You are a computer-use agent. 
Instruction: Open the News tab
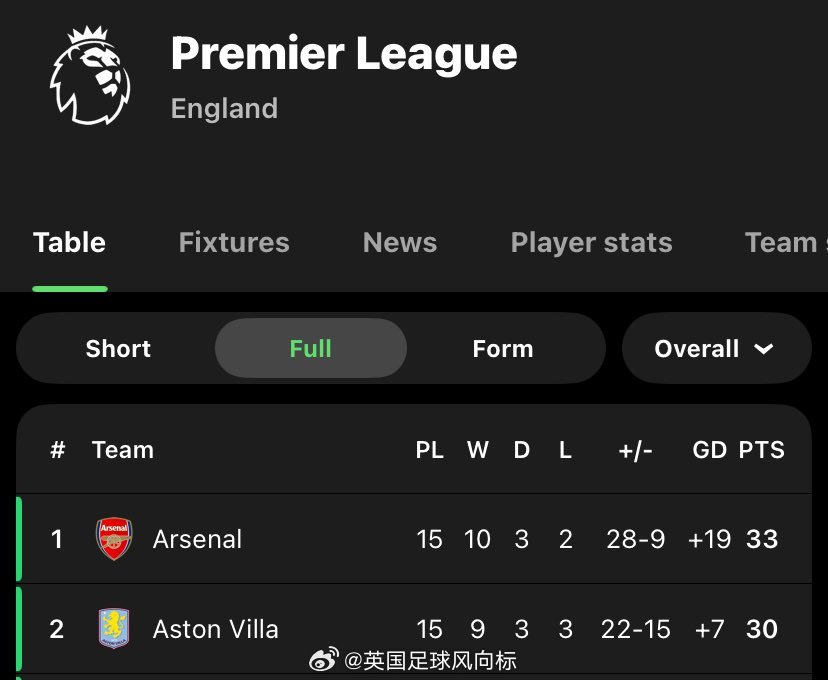pyautogui.click(x=400, y=243)
